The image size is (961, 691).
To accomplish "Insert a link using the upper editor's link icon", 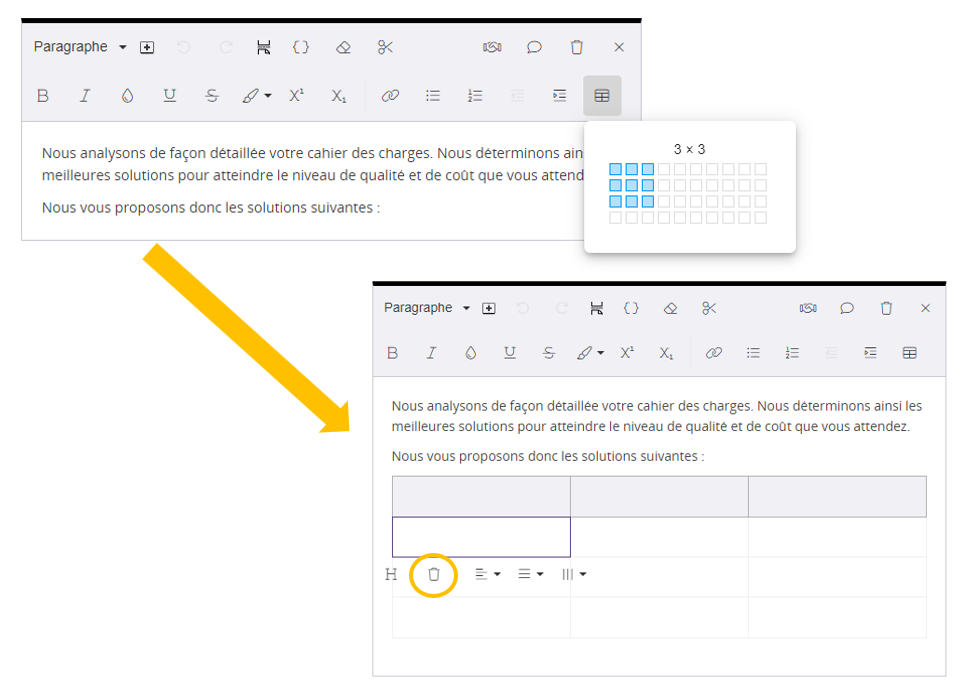I will (390, 96).
